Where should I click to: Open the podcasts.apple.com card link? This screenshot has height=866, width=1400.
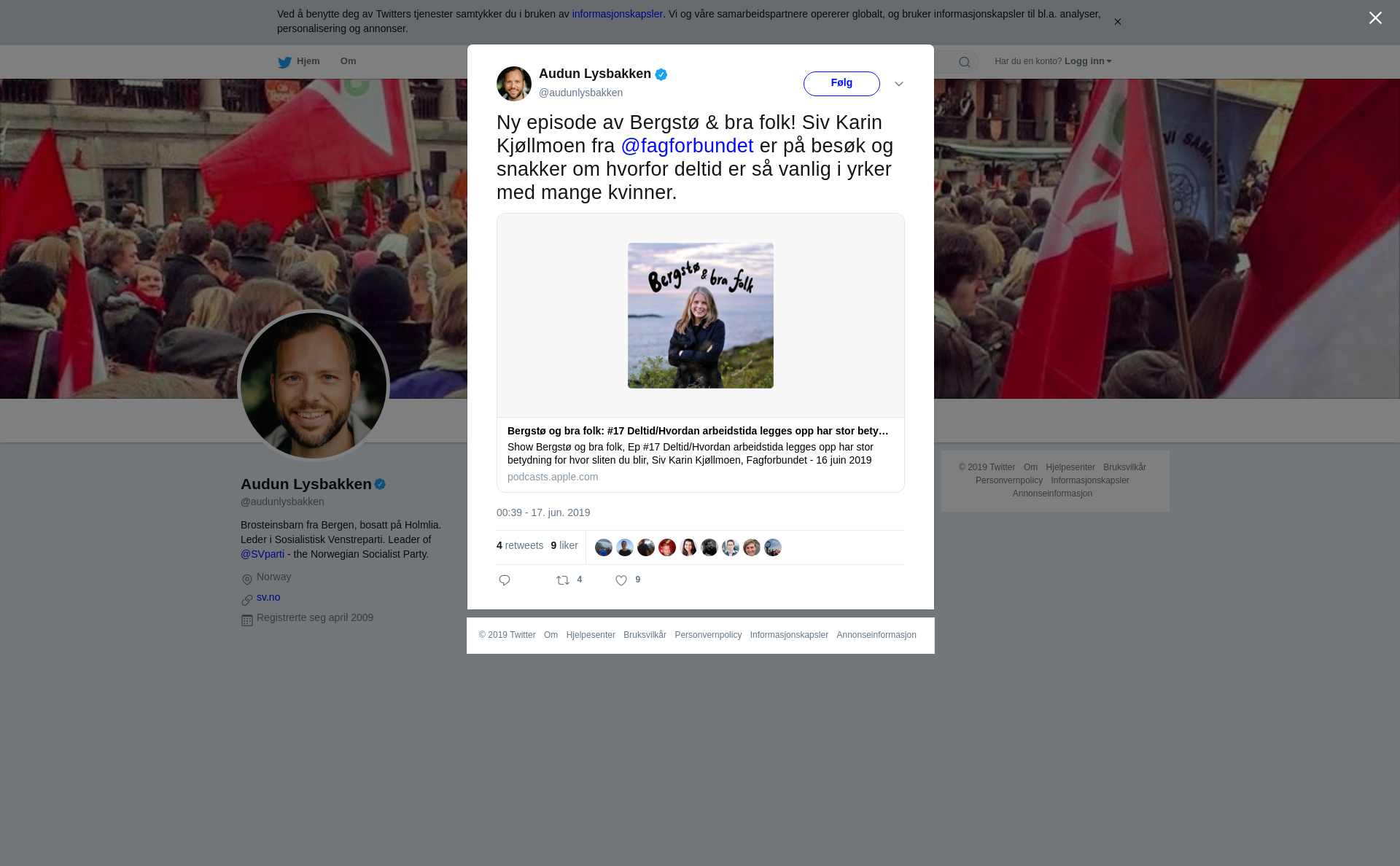(x=553, y=477)
